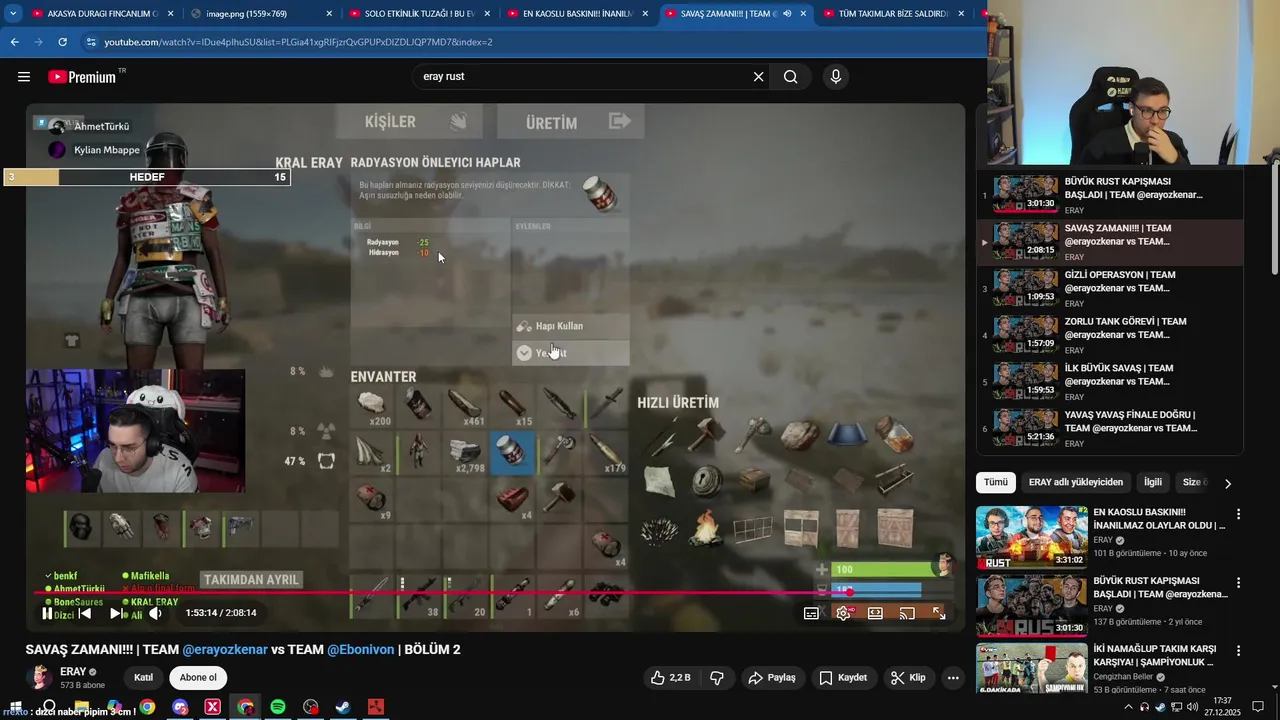Image resolution: width=1280 pixels, height=720 pixels.
Task: Mute the video with speaker icon
Action: click(x=155, y=613)
